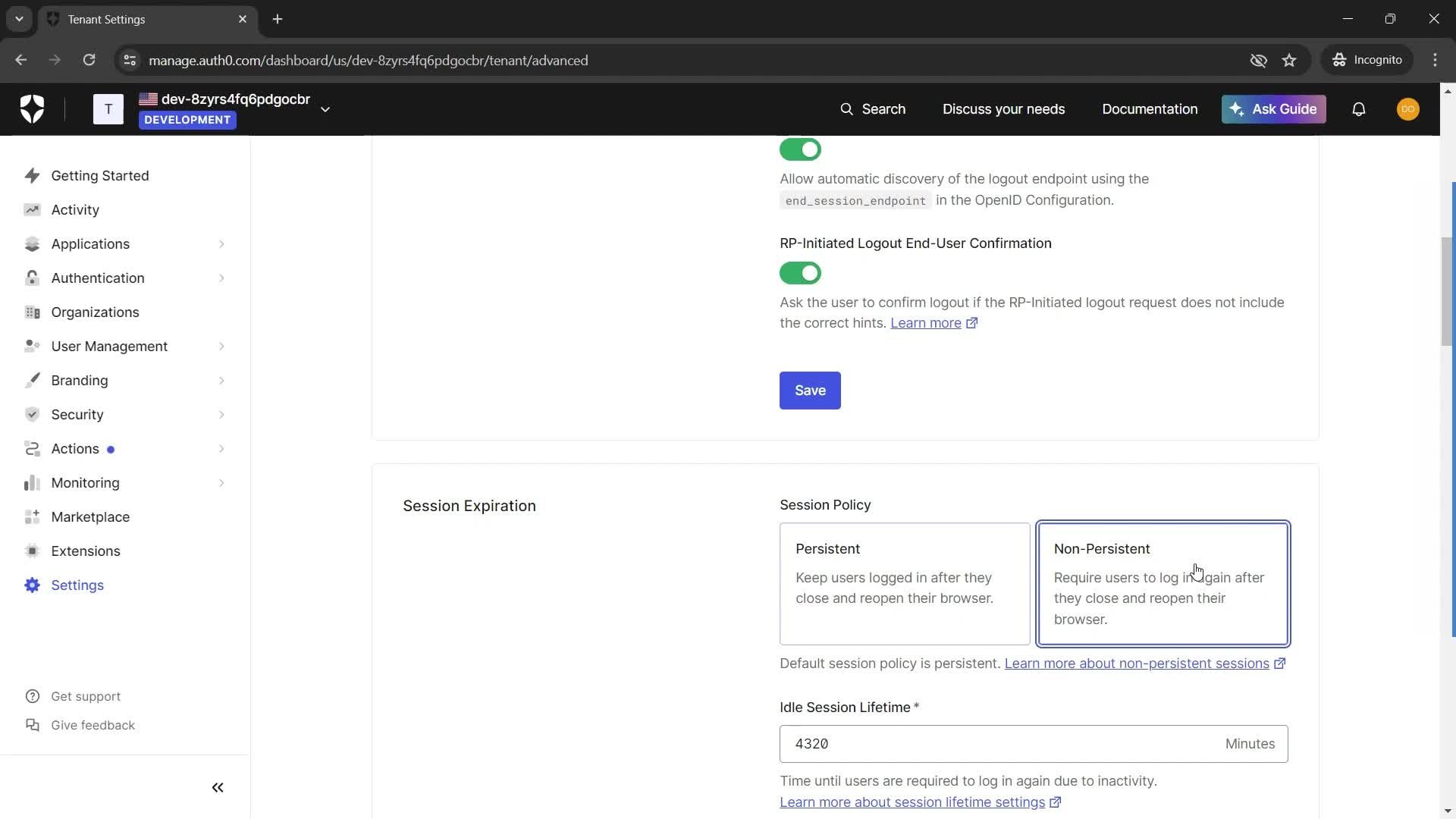Viewport: 1456px width, 819px height.
Task: Bookmark this page with star icon
Action: tap(1289, 60)
